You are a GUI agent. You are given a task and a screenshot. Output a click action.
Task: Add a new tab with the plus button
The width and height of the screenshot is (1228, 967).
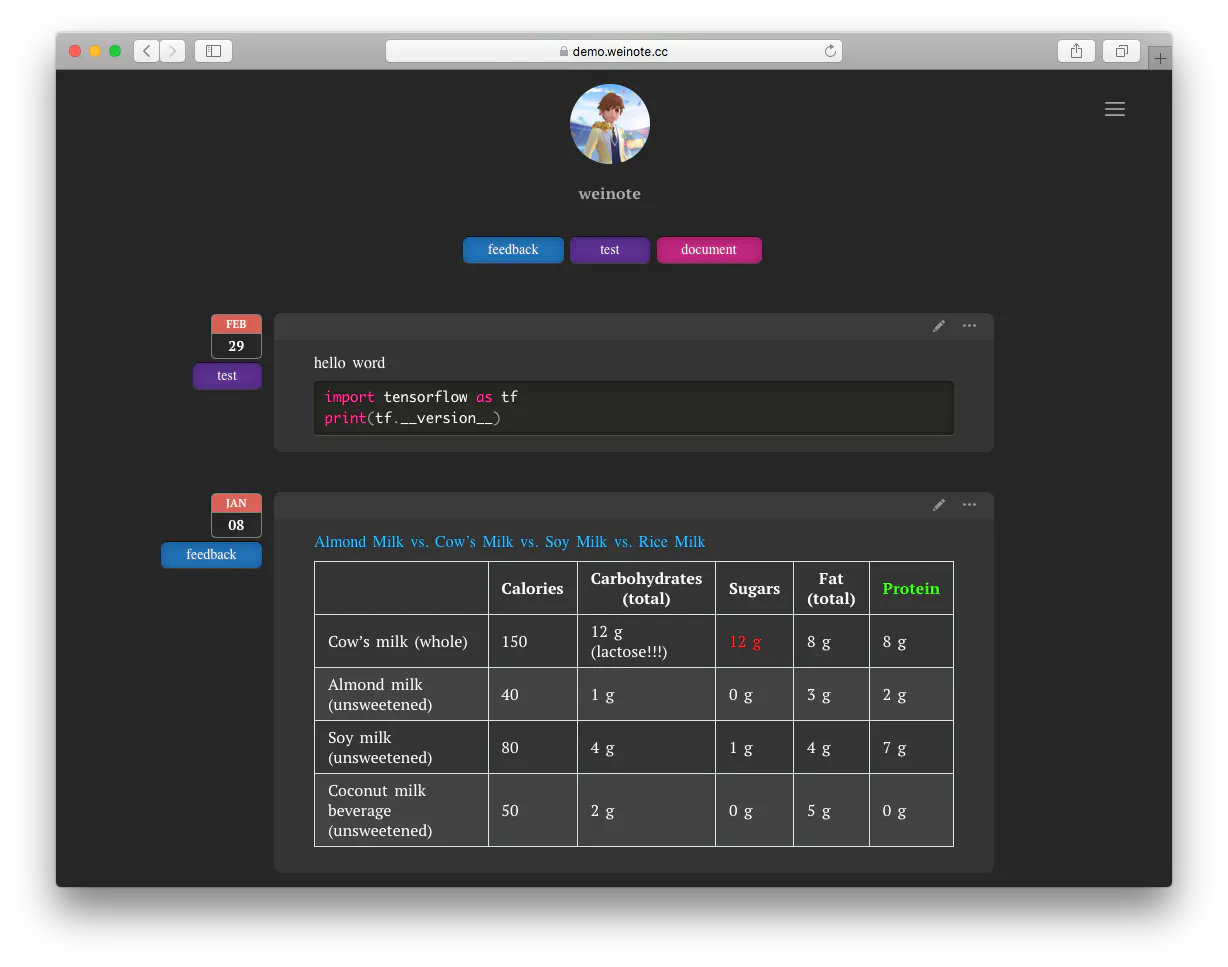(x=1160, y=58)
